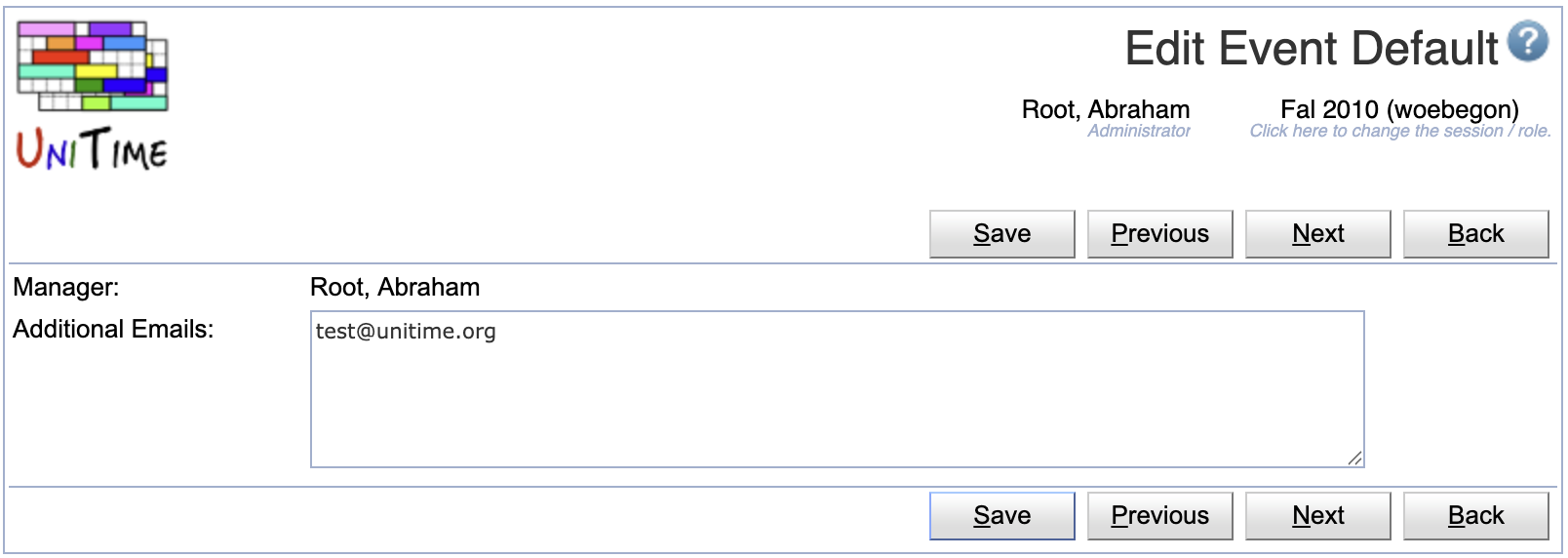Click the Manager field label
The image size is (1568, 558).
(x=66, y=287)
